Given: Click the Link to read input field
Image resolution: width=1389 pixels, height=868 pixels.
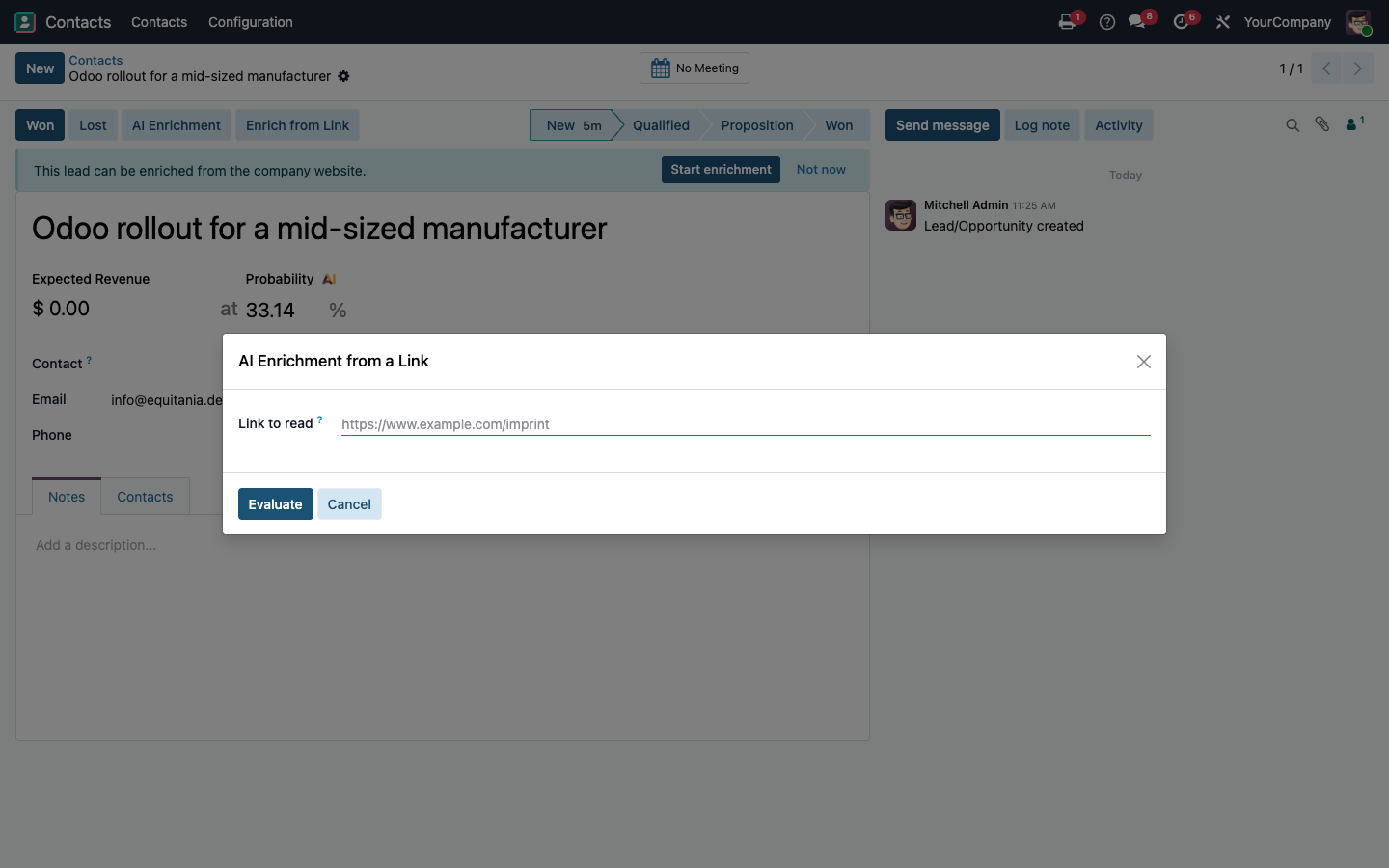Looking at the screenshot, I should pos(746,424).
